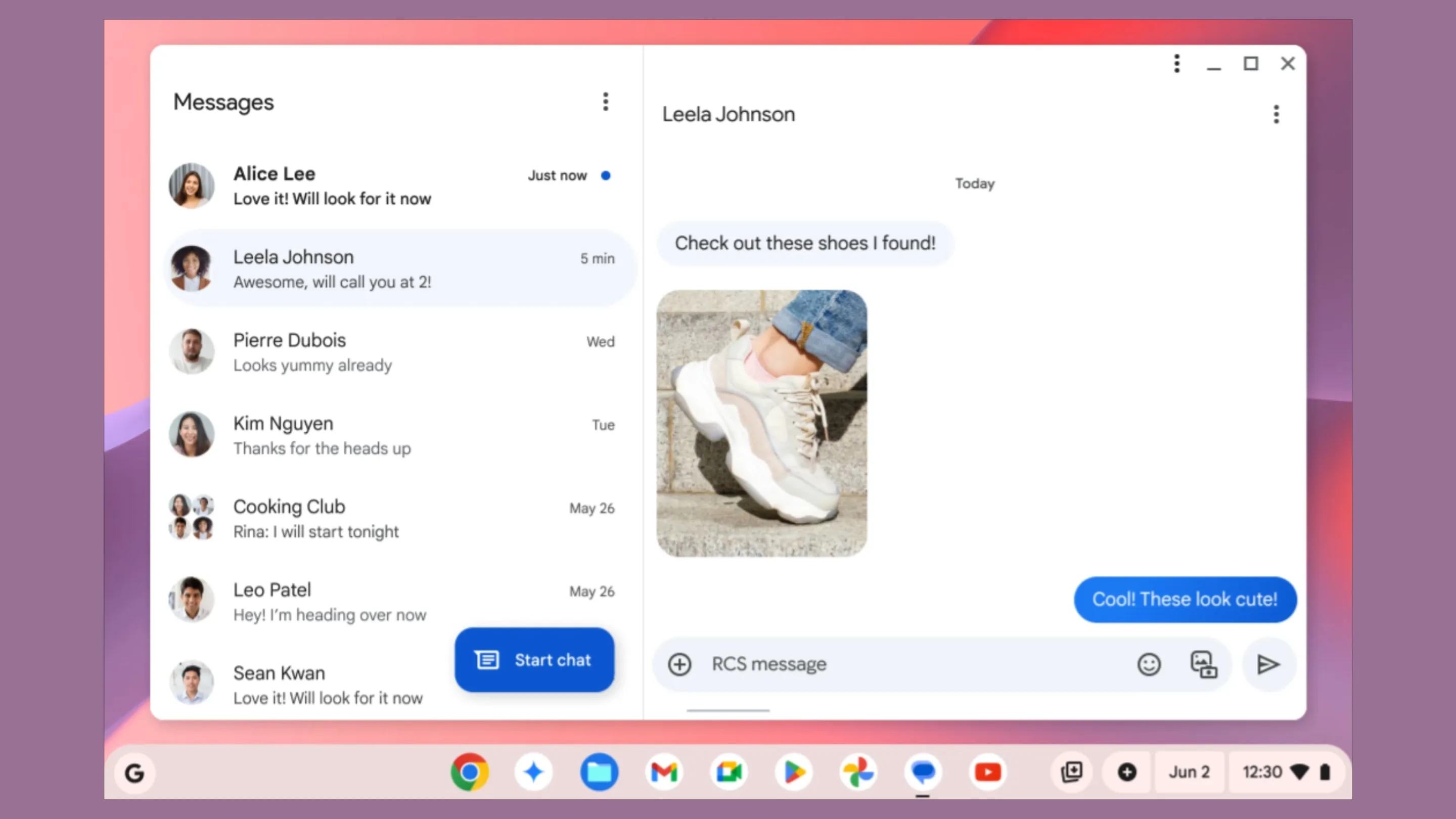Click the Start chat button
The height and width of the screenshot is (819, 1456).
coord(534,660)
